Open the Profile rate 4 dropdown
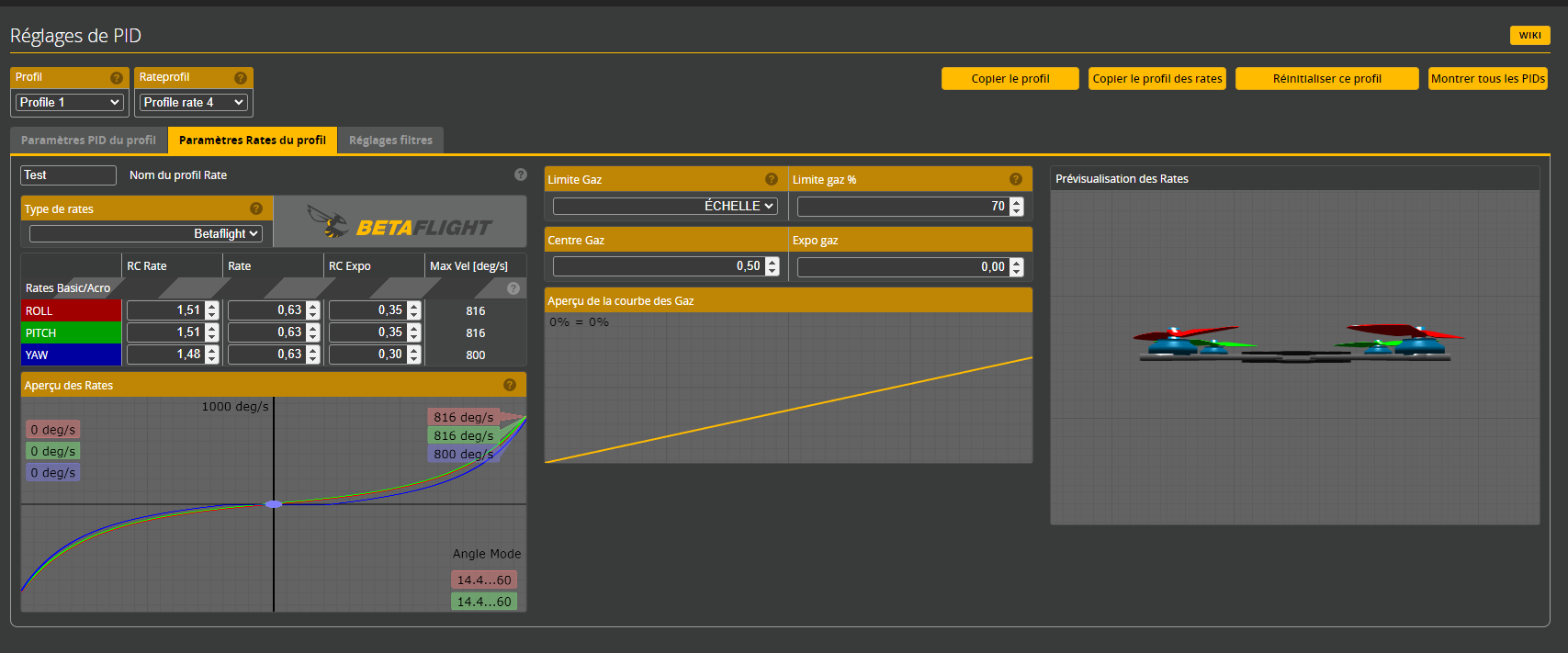 tap(194, 102)
